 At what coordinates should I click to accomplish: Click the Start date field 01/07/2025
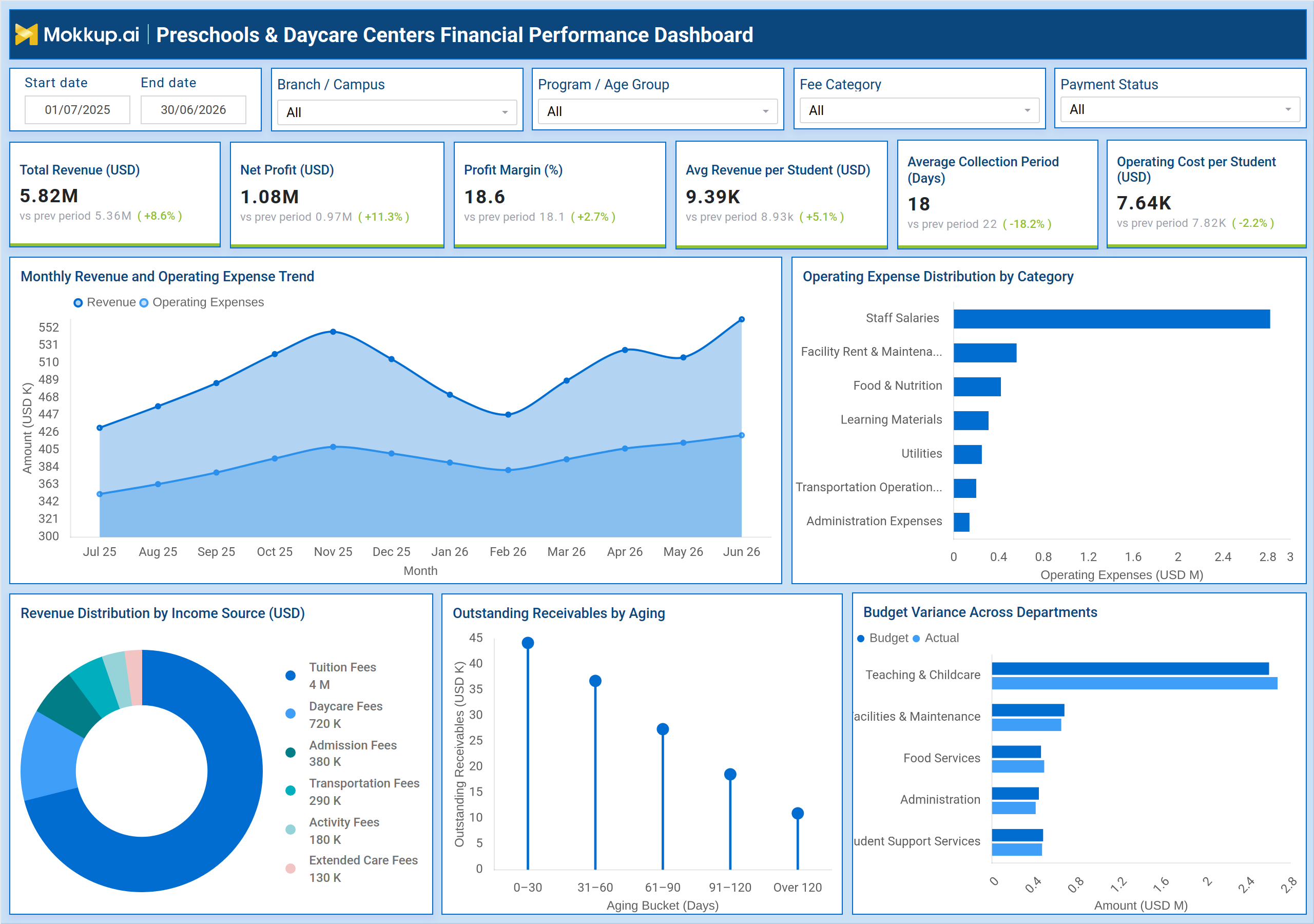click(78, 109)
